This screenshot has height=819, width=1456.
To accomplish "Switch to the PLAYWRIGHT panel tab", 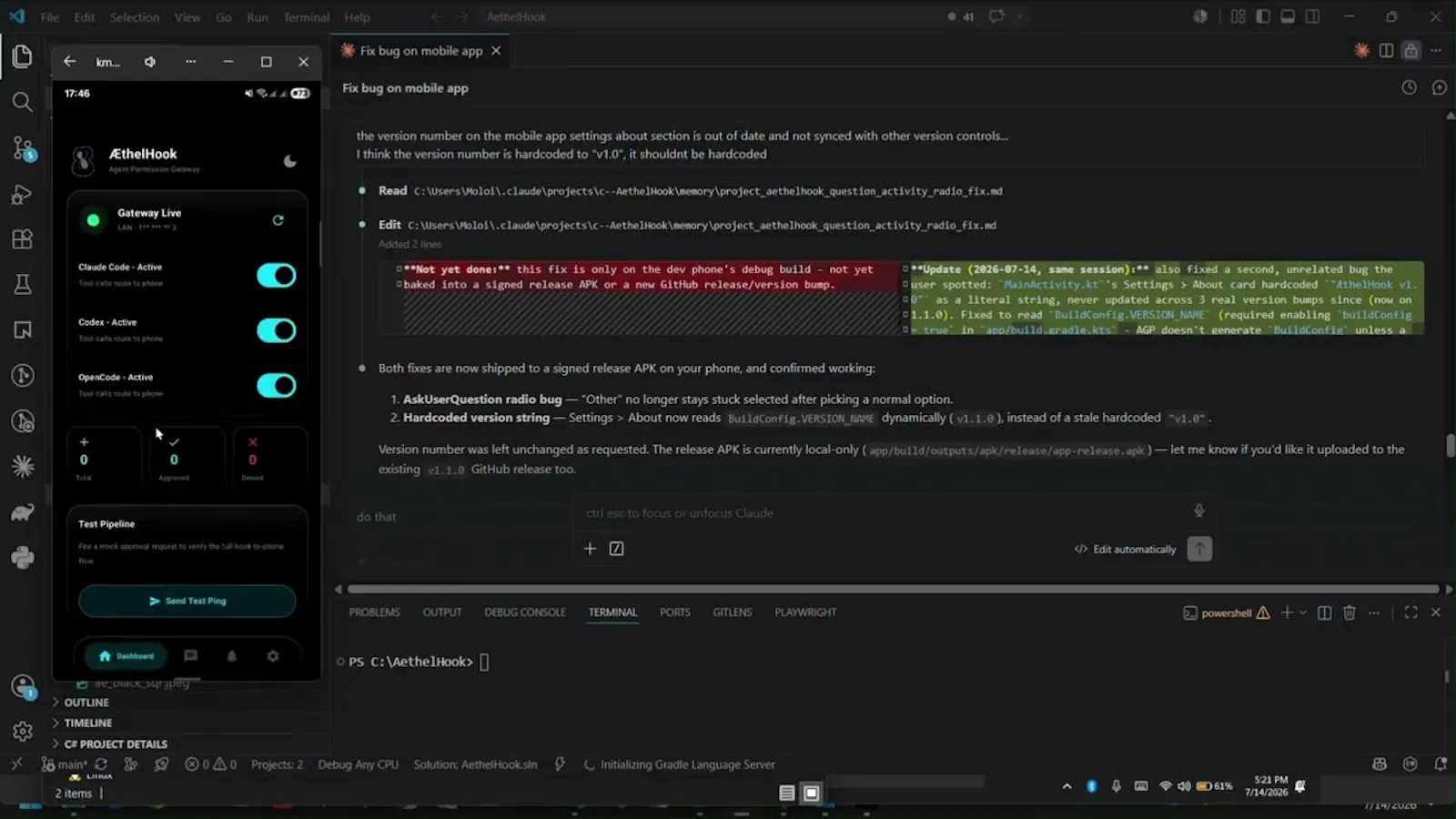I will (805, 612).
